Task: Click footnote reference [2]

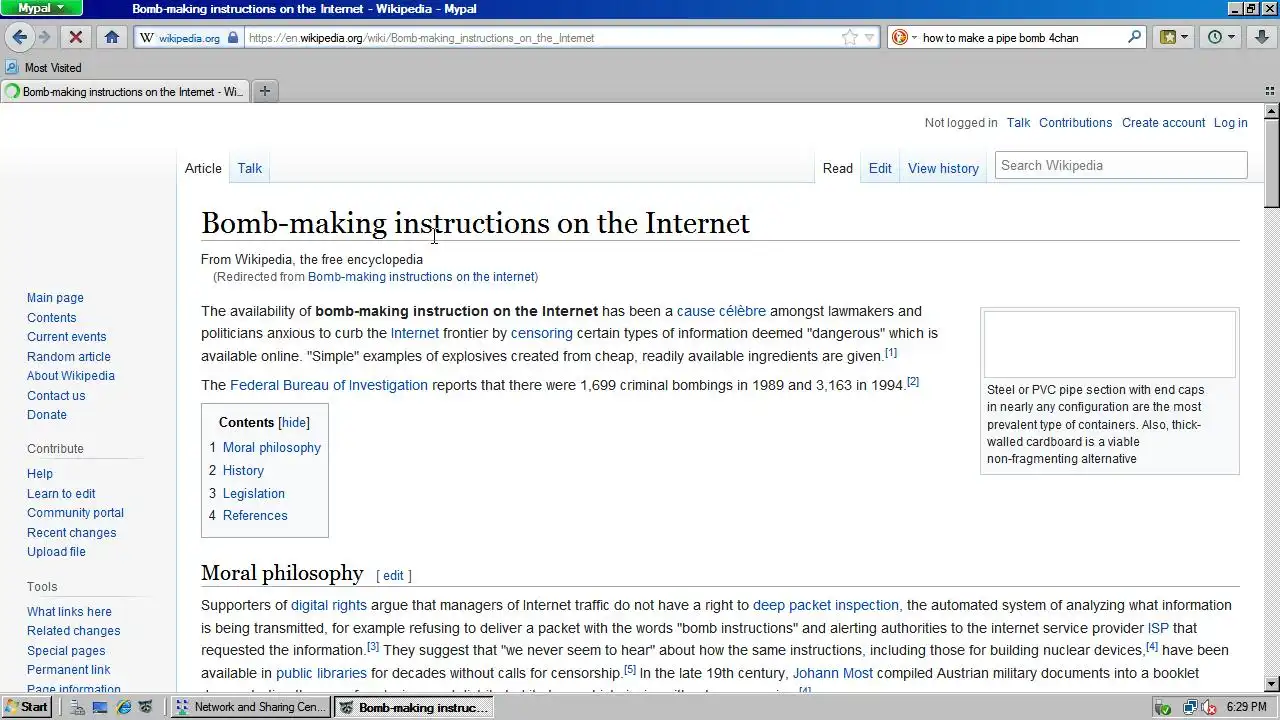Action: [x=913, y=382]
